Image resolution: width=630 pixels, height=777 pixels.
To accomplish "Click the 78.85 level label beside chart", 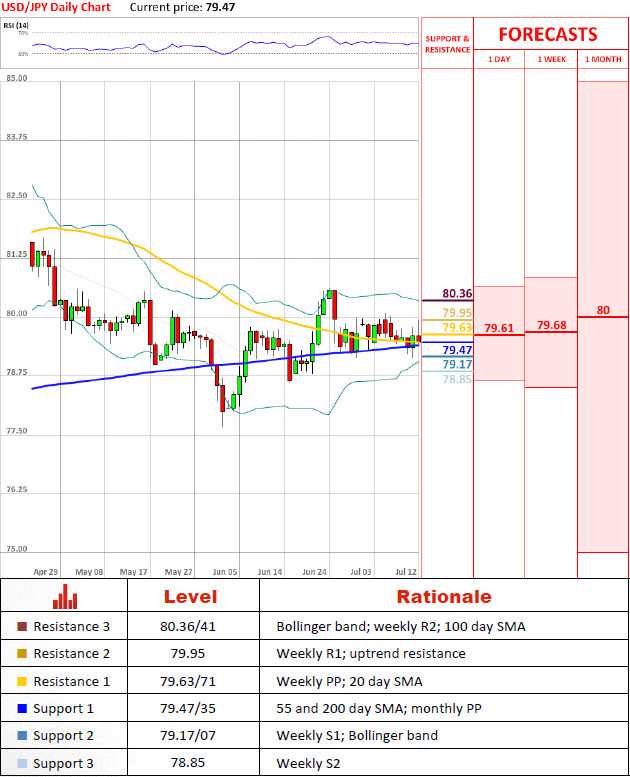I will (x=457, y=379).
